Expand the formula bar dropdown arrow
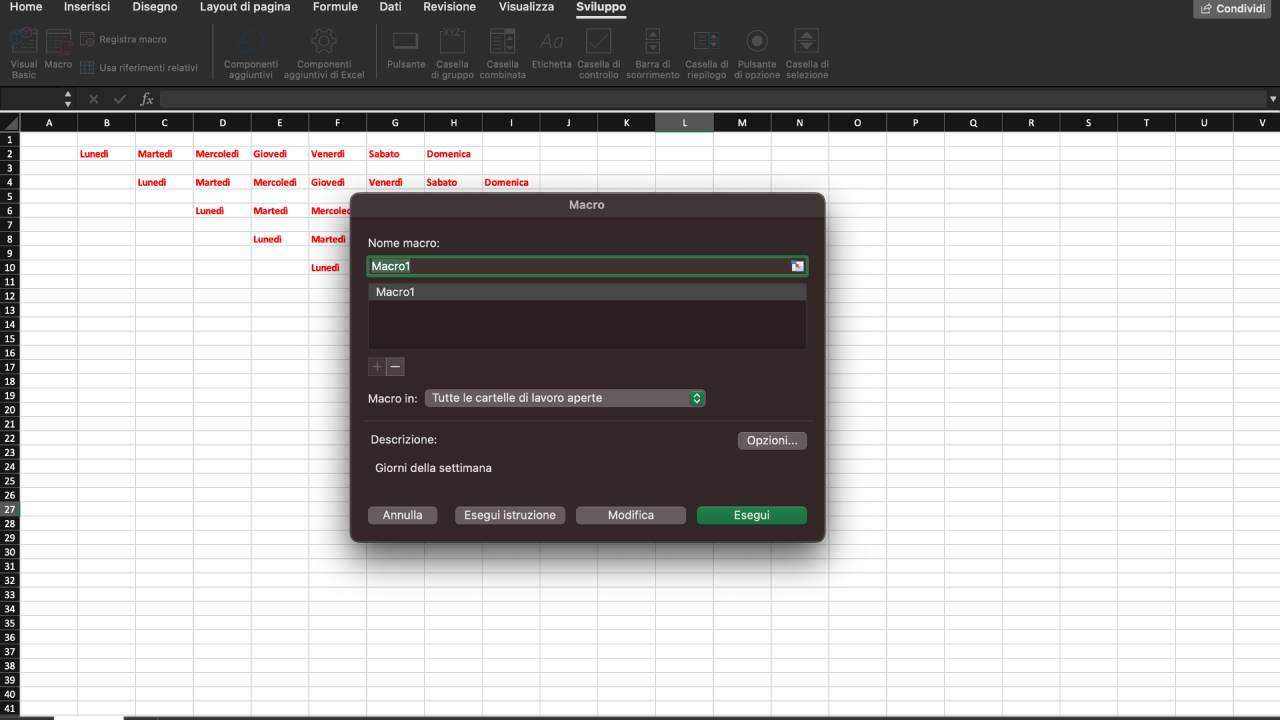This screenshot has height=720, width=1280. pyautogui.click(x=1272, y=99)
